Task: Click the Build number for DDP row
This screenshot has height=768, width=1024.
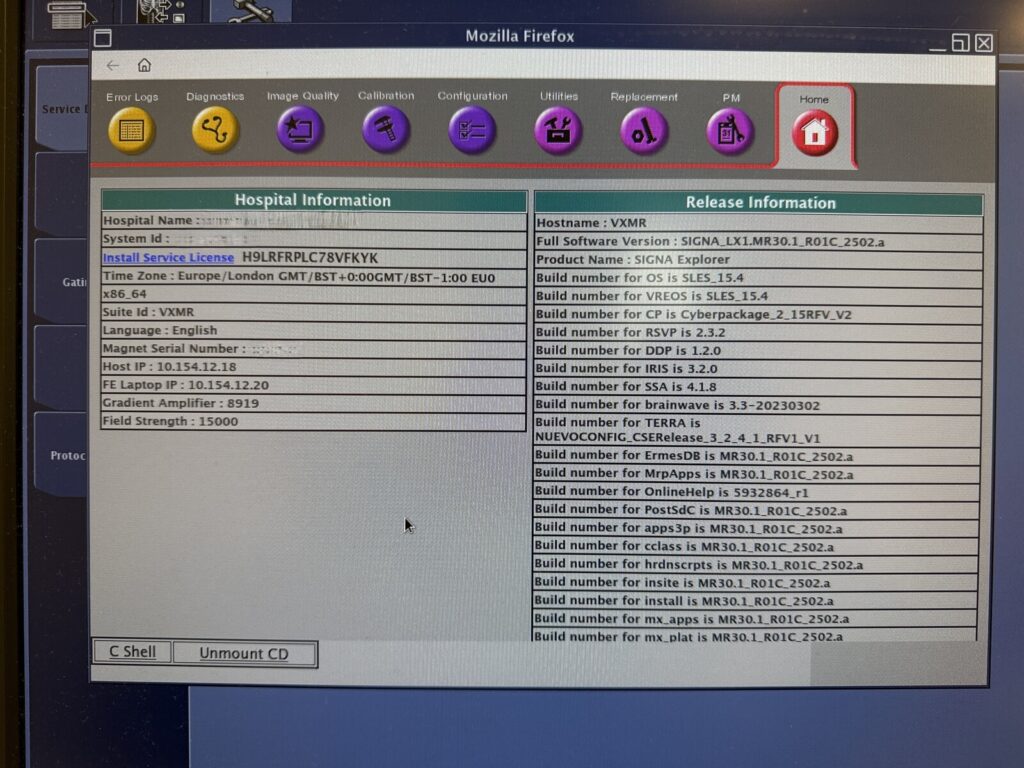Action: (759, 351)
